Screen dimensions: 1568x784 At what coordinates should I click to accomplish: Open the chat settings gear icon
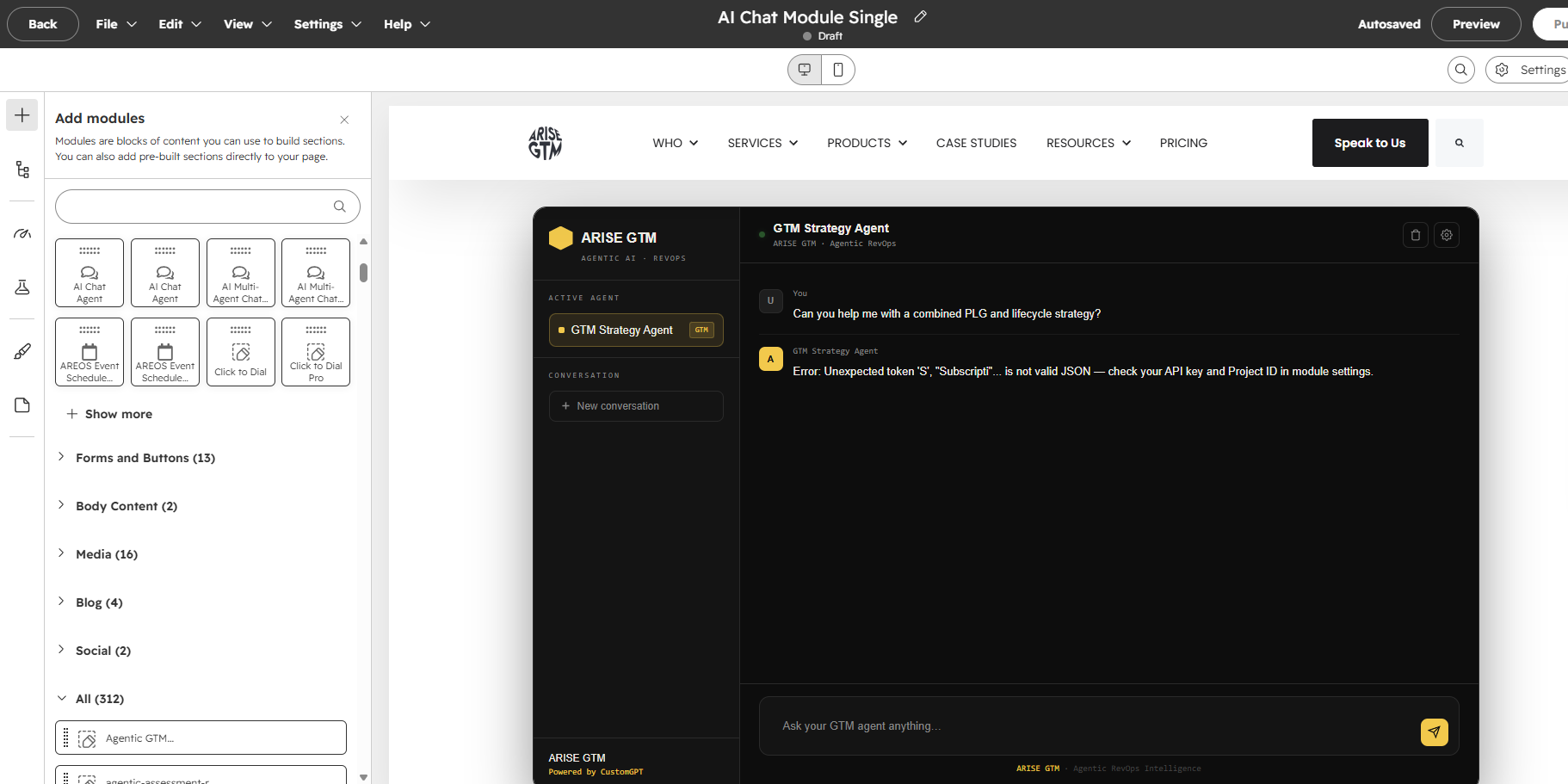(x=1447, y=235)
